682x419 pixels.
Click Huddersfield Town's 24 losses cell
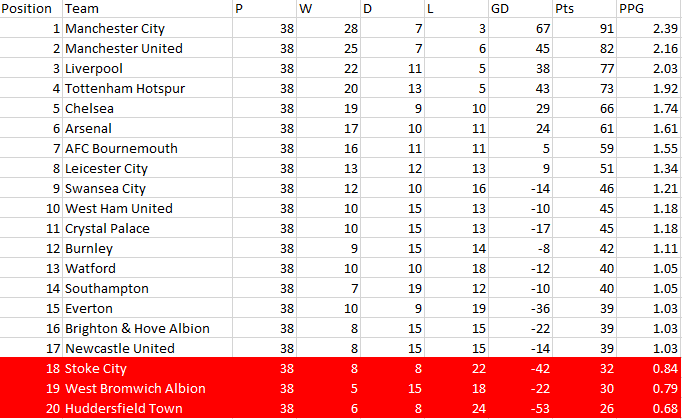[x=456, y=409]
